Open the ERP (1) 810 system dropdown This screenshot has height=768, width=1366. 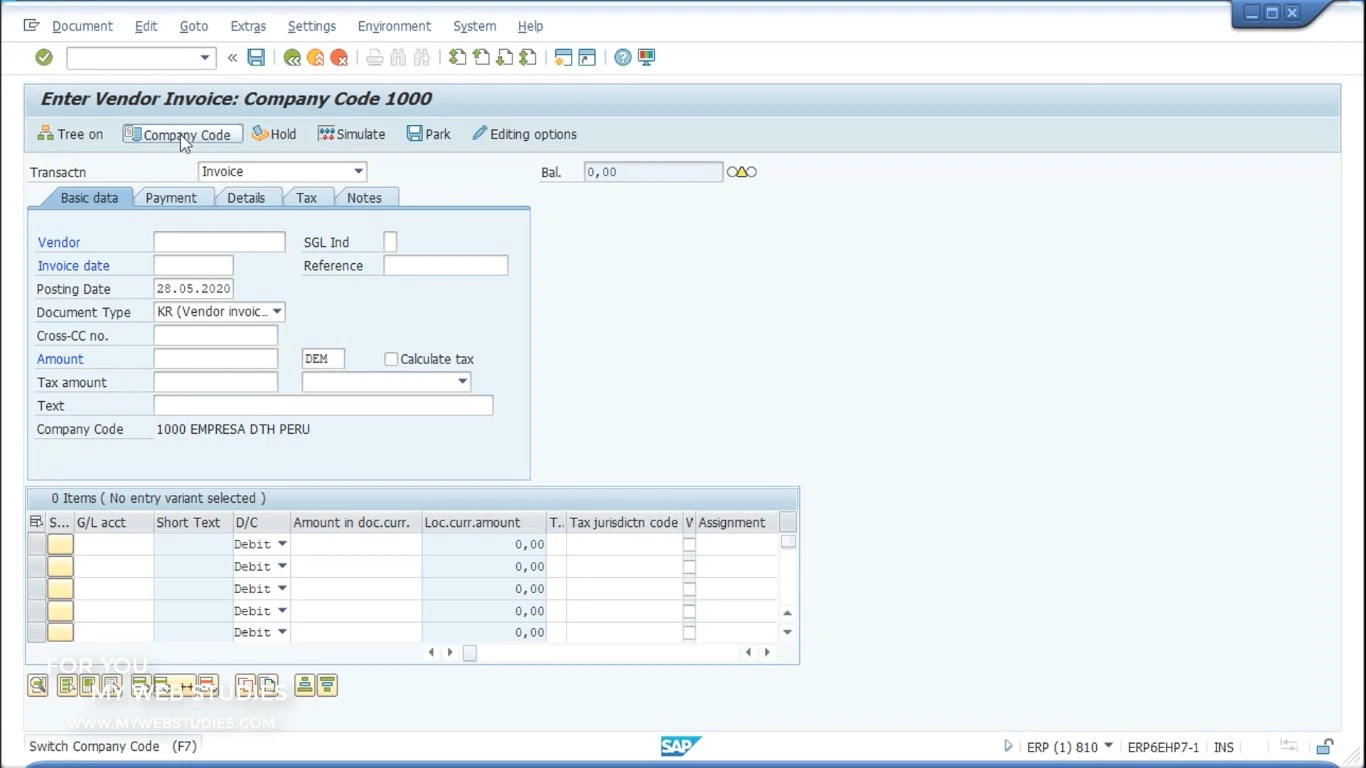pos(1108,746)
